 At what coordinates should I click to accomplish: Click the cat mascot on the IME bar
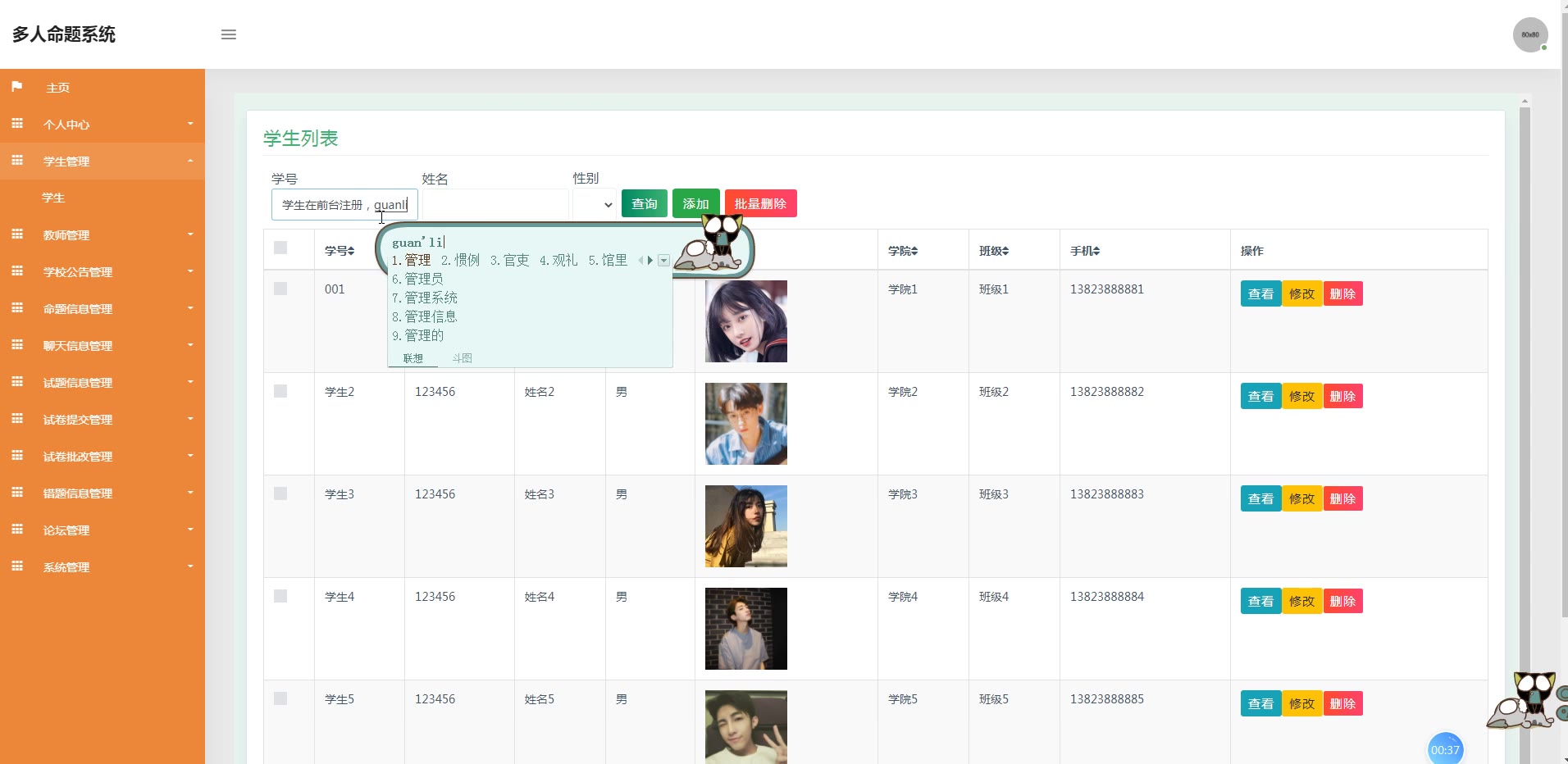coord(709,243)
